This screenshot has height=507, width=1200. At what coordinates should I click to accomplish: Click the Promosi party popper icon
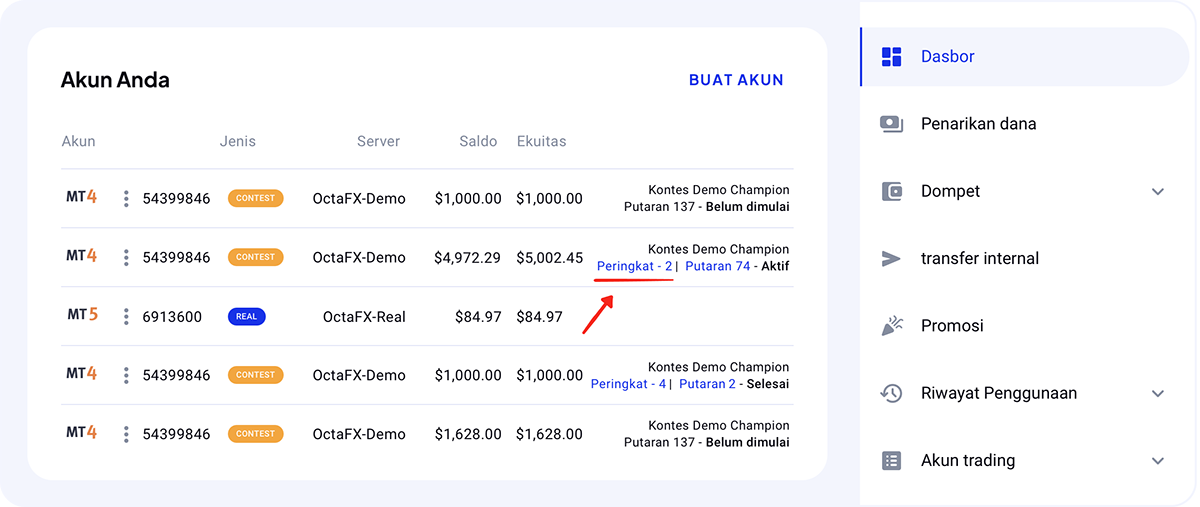coord(891,325)
